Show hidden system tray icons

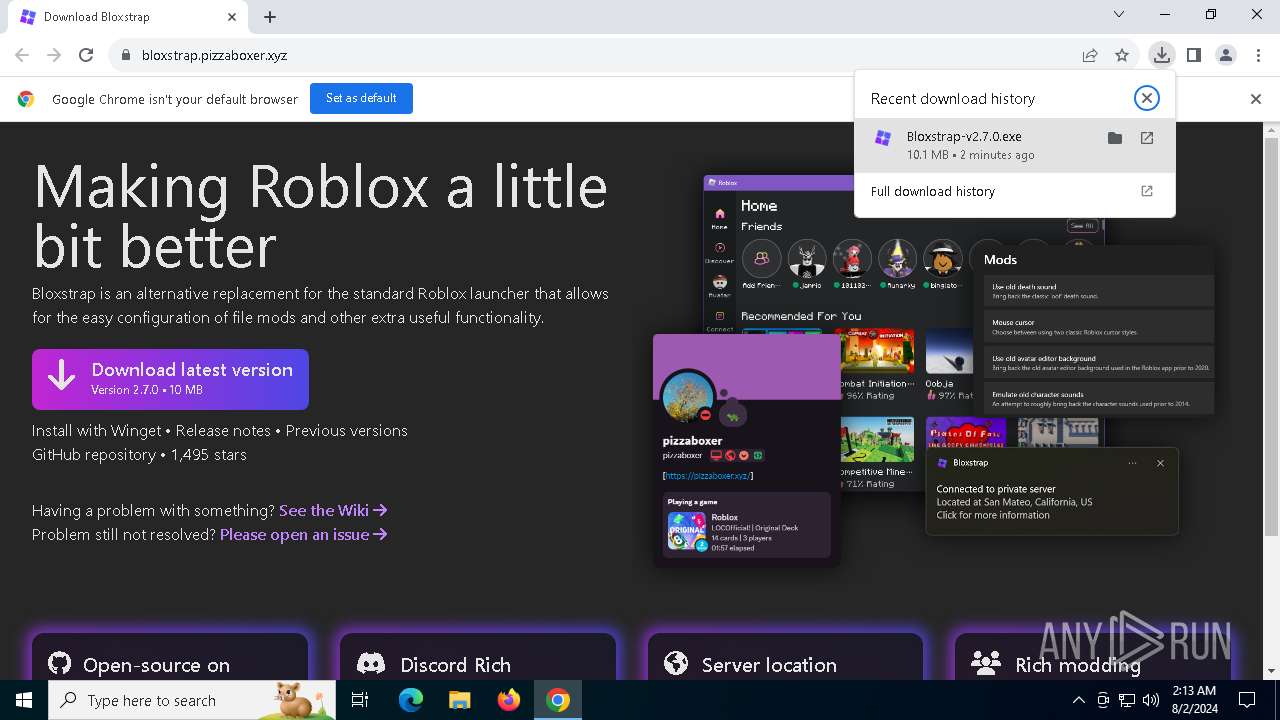(x=1078, y=700)
